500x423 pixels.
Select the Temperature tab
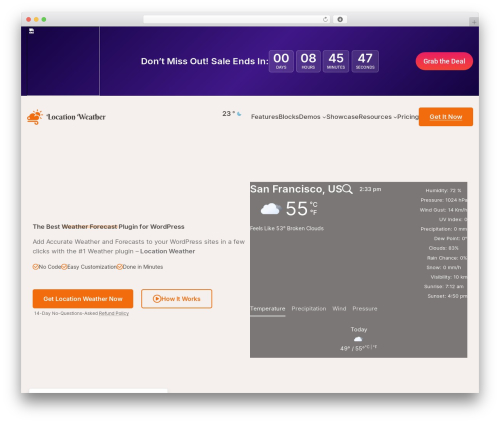tap(268, 309)
